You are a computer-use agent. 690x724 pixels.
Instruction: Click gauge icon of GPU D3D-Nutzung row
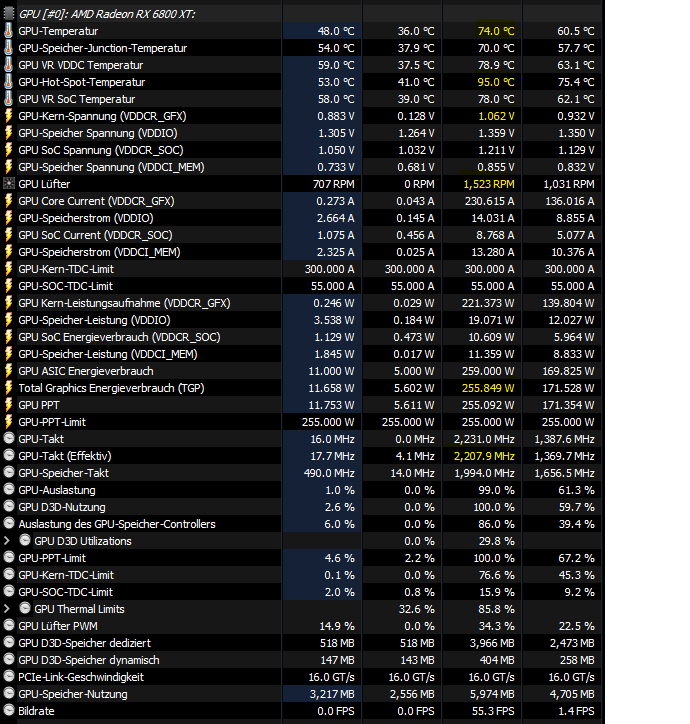point(9,507)
